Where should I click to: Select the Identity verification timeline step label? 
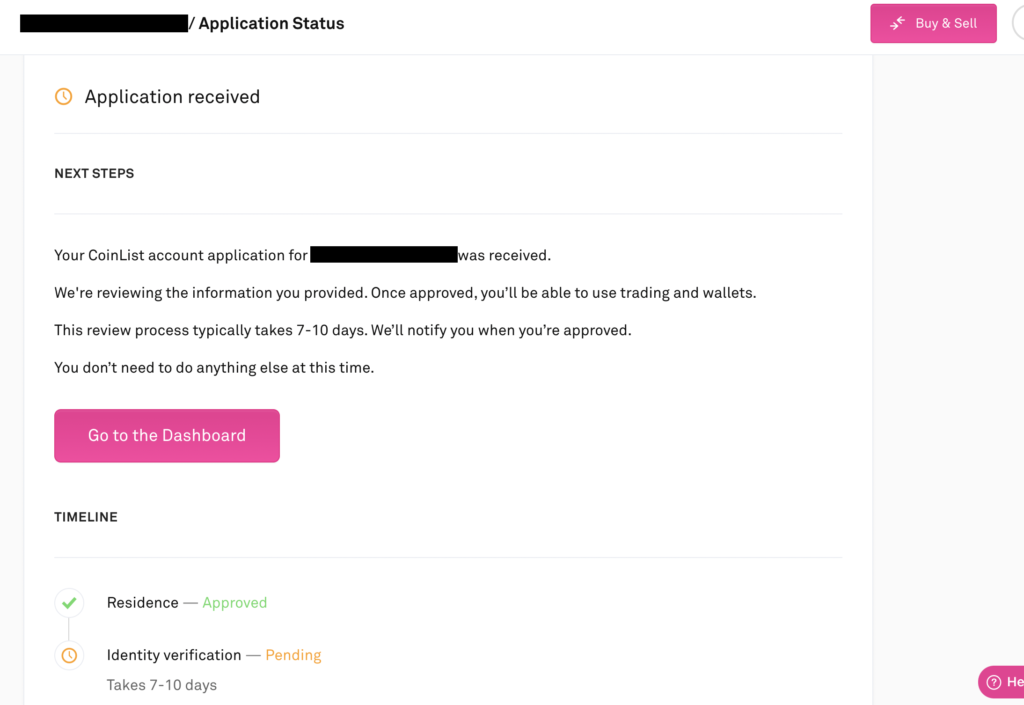(174, 655)
